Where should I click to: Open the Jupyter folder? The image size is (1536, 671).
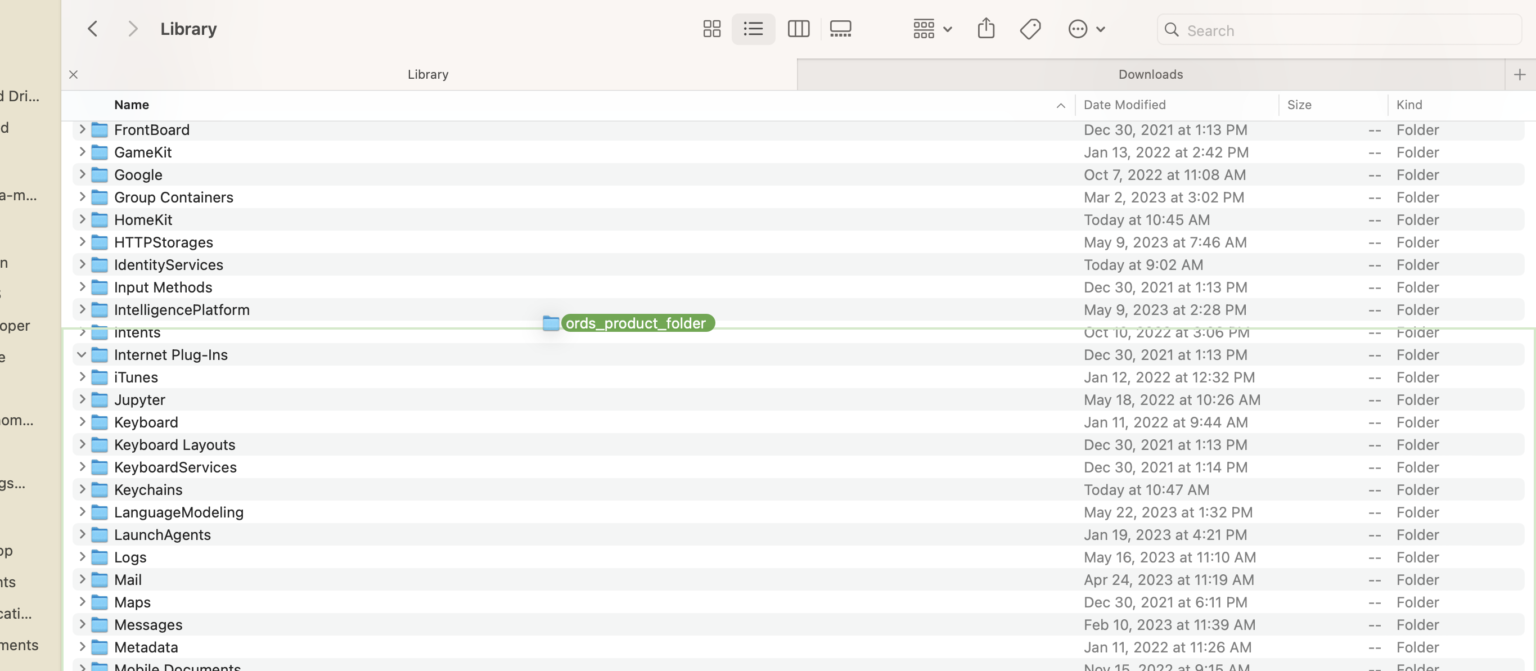click(139, 399)
